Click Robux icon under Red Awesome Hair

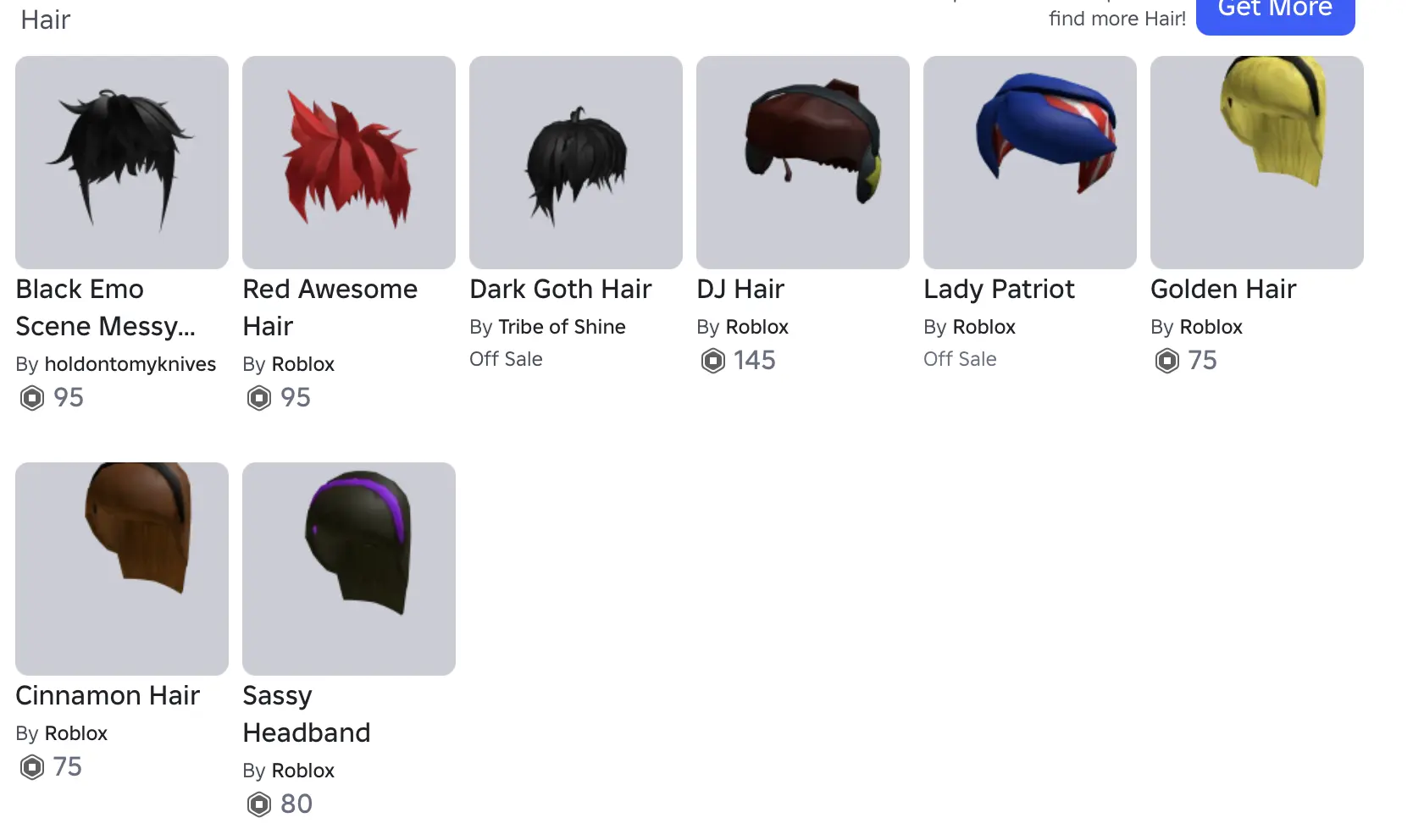(259, 398)
